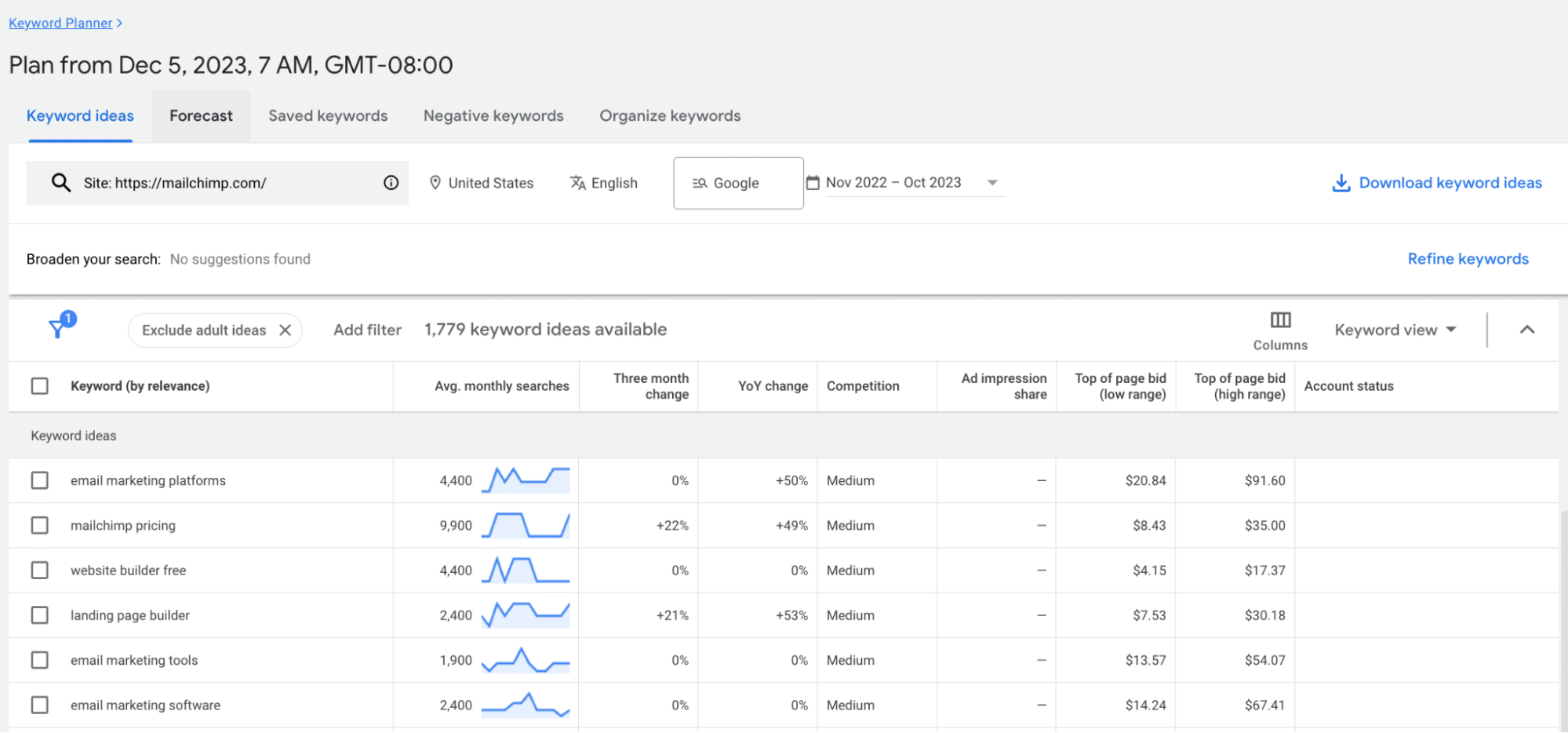Sort by Ad impression share header

[1004, 386]
